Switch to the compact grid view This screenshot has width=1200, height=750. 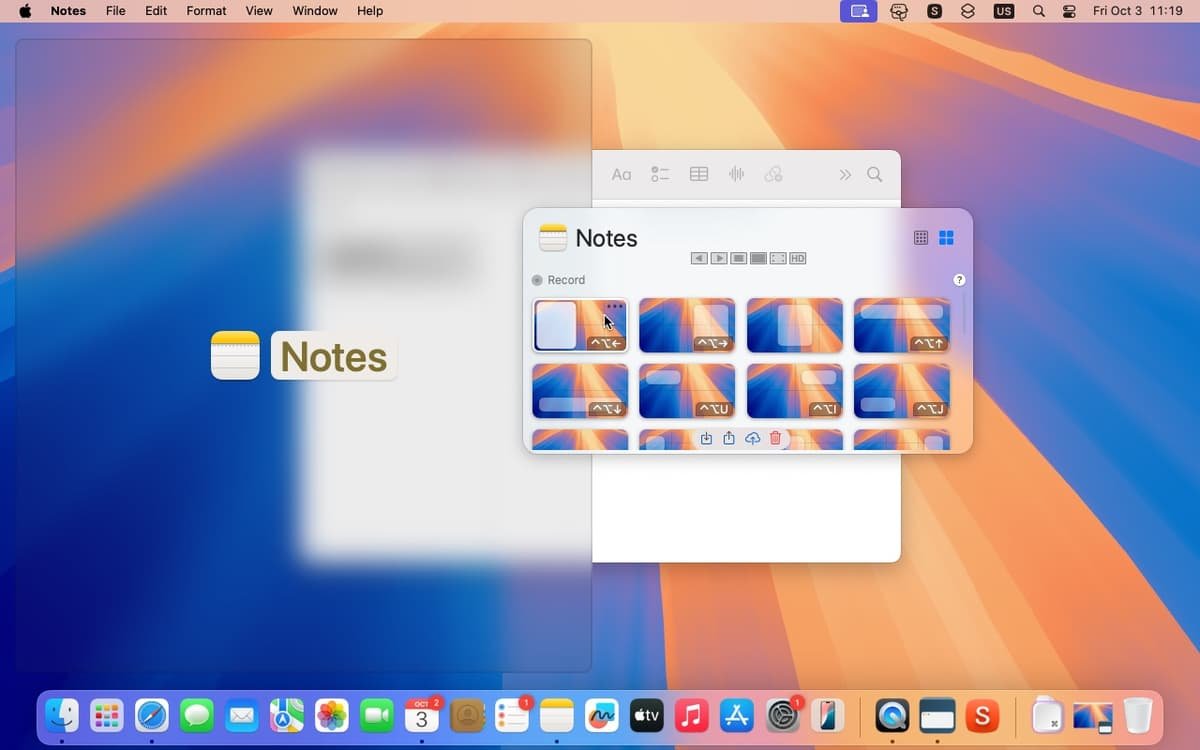click(921, 237)
